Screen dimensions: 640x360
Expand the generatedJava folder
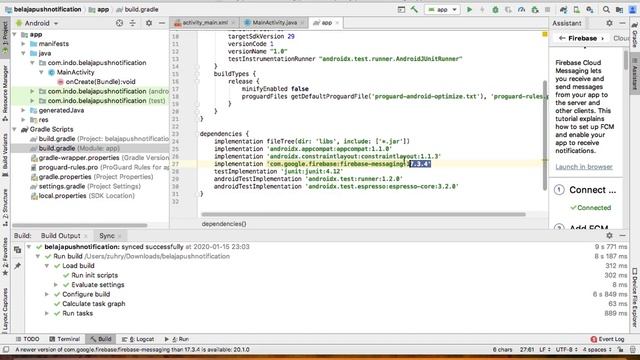pyautogui.click(x=24, y=110)
